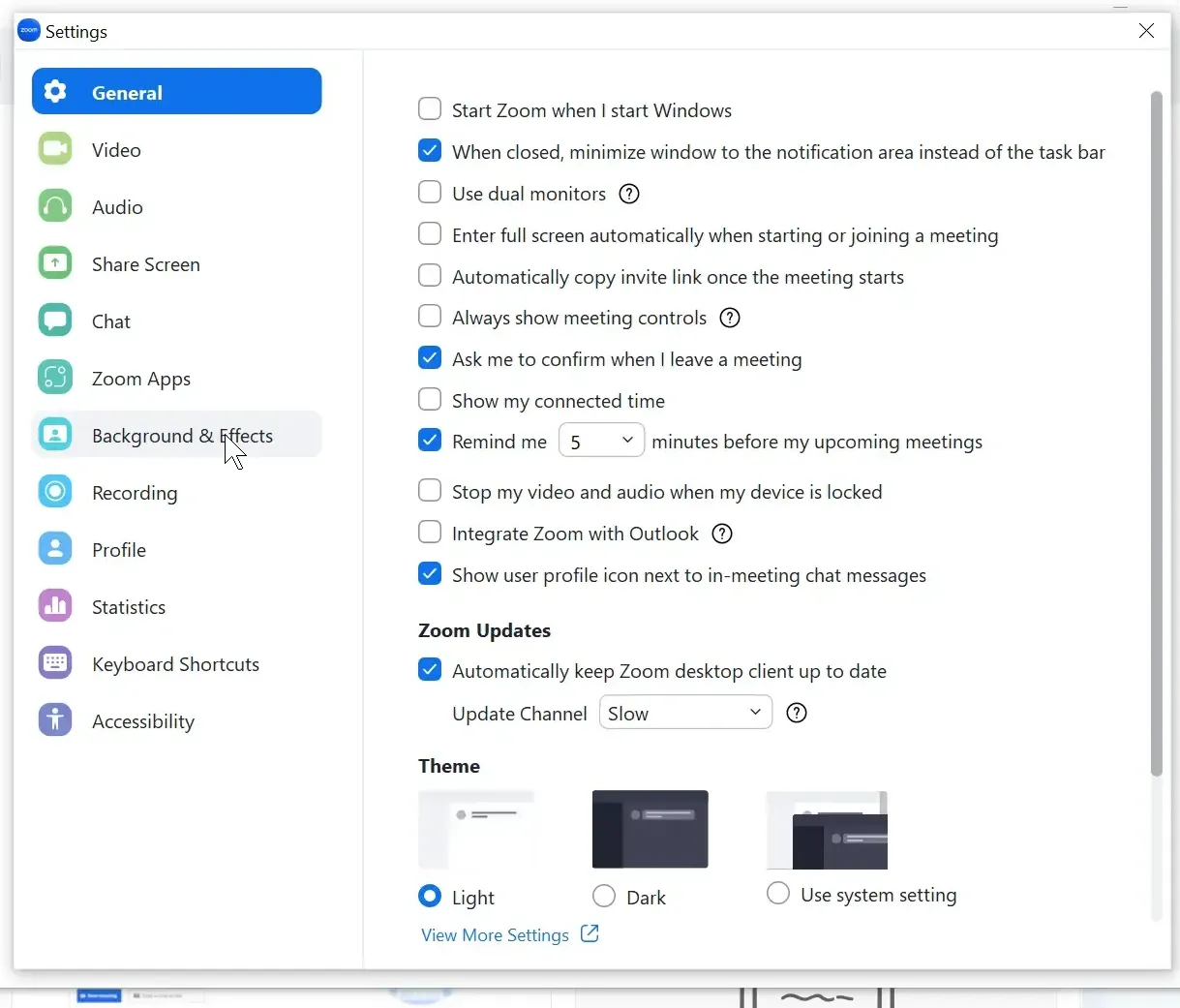Image resolution: width=1180 pixels, height=1008 pixels.
Task: Click the Video camera icon
Action: click(55, 149)
